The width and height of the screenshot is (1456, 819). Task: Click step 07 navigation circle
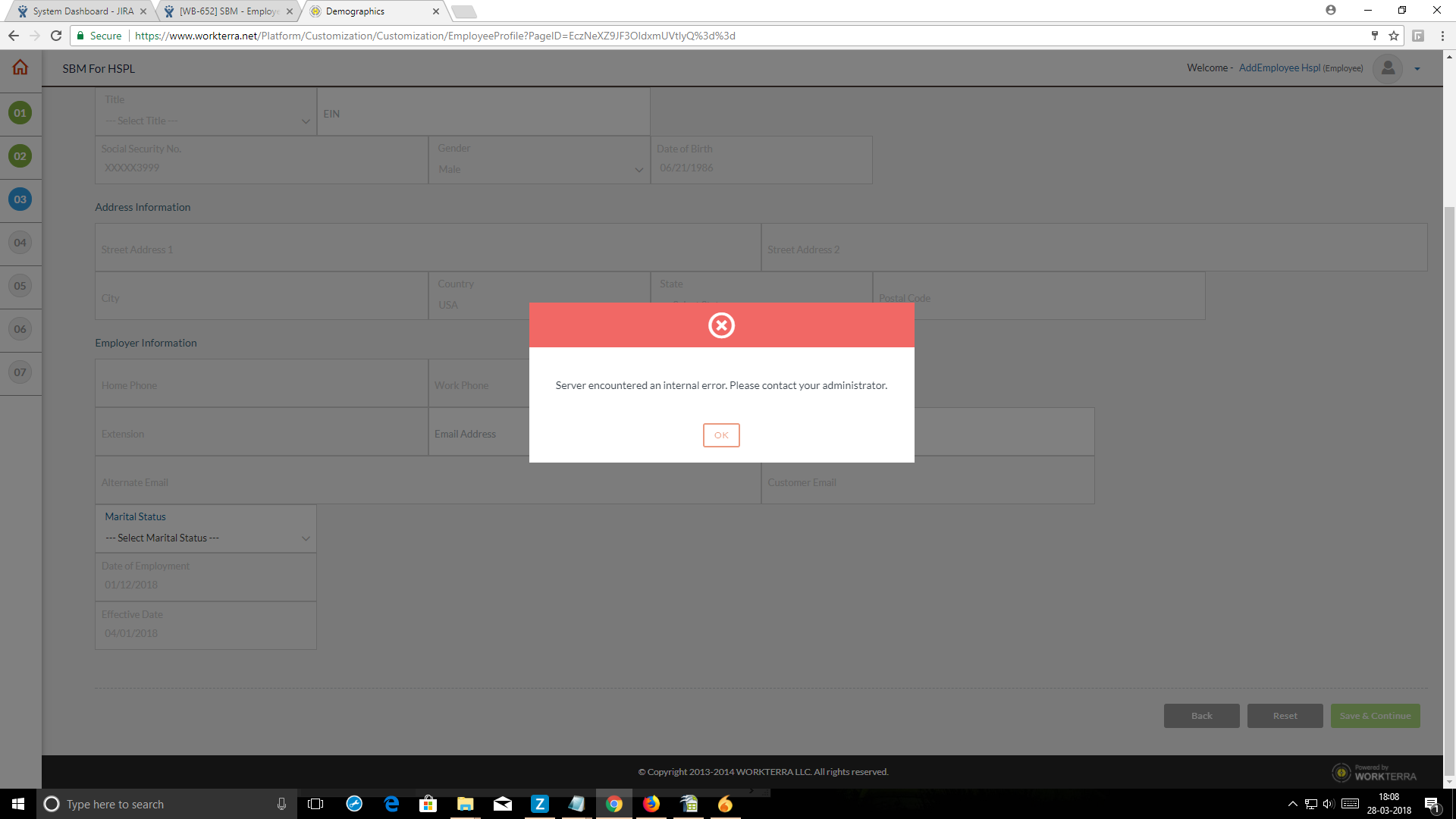20,372
